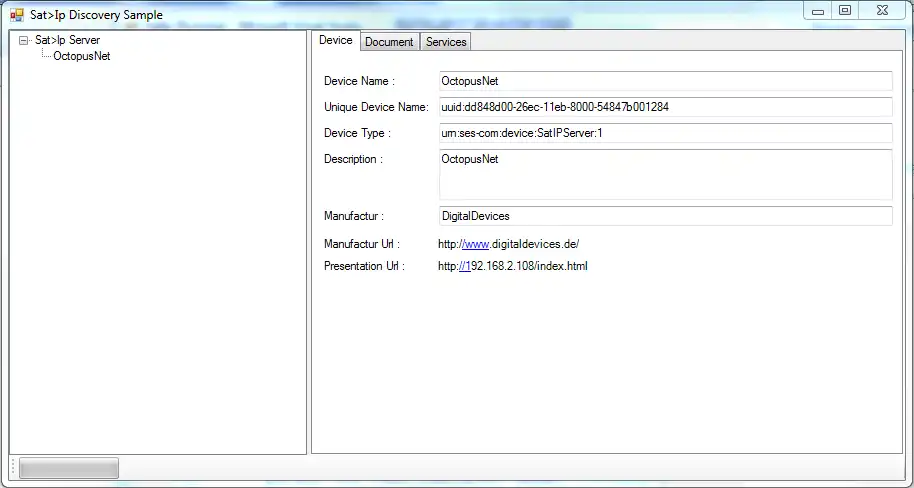Select Sat>Ip Server in the tree
The width and height of the screenshot is (914, 488).
point(67,40)
